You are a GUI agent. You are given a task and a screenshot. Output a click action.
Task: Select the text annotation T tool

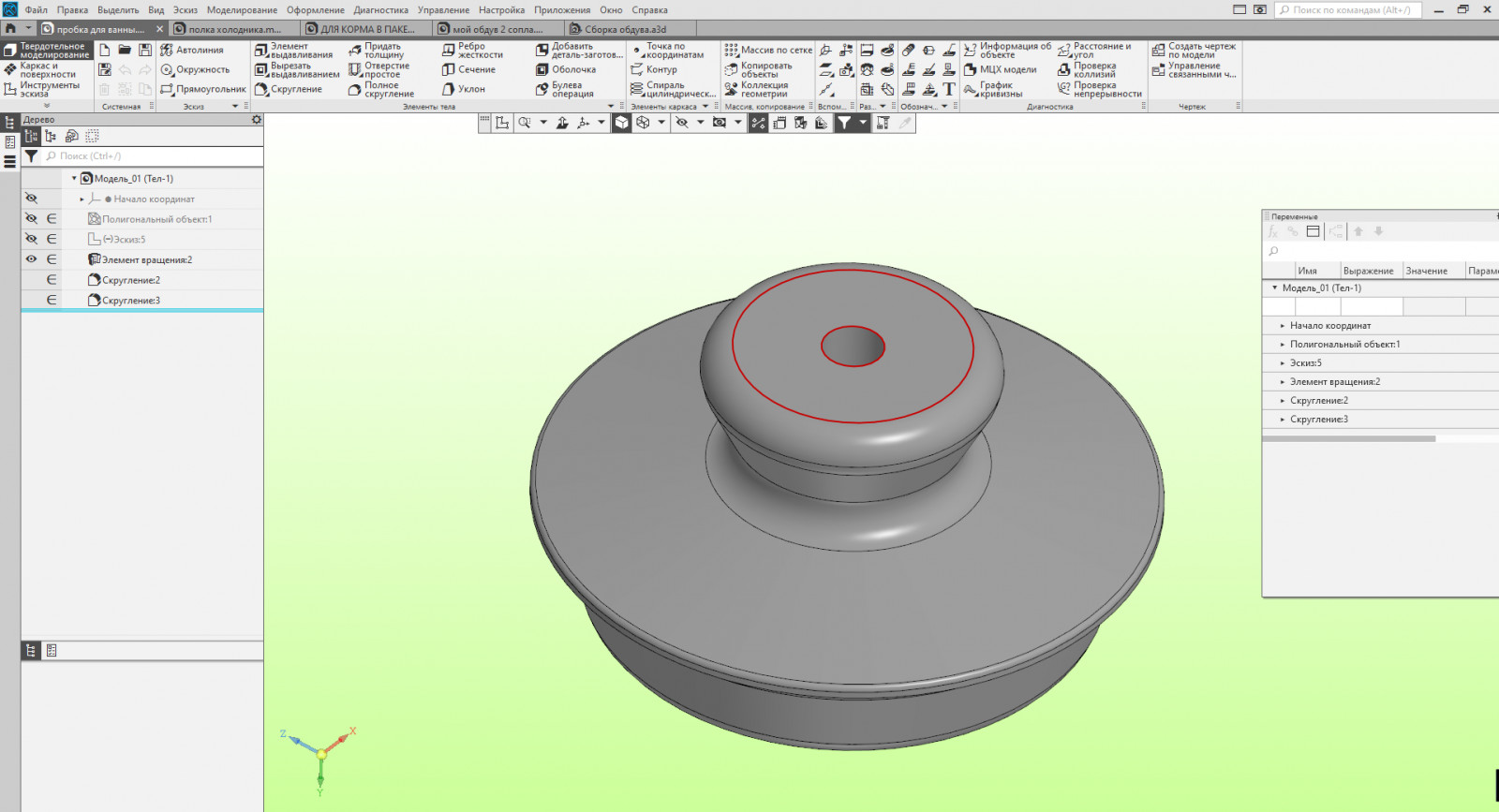[x=949, y=89]
